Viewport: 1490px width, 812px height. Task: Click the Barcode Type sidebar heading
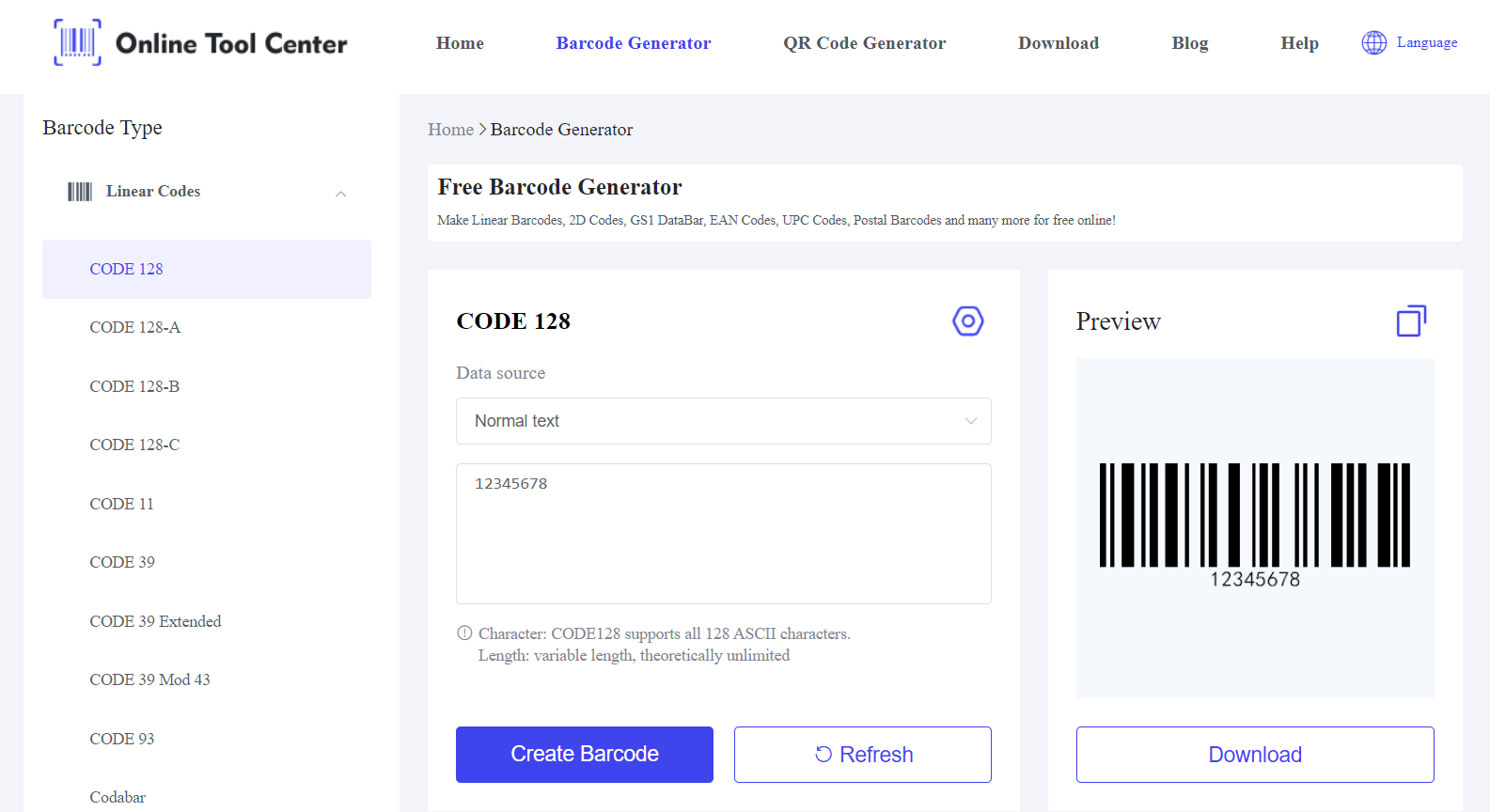pos(102,128)
